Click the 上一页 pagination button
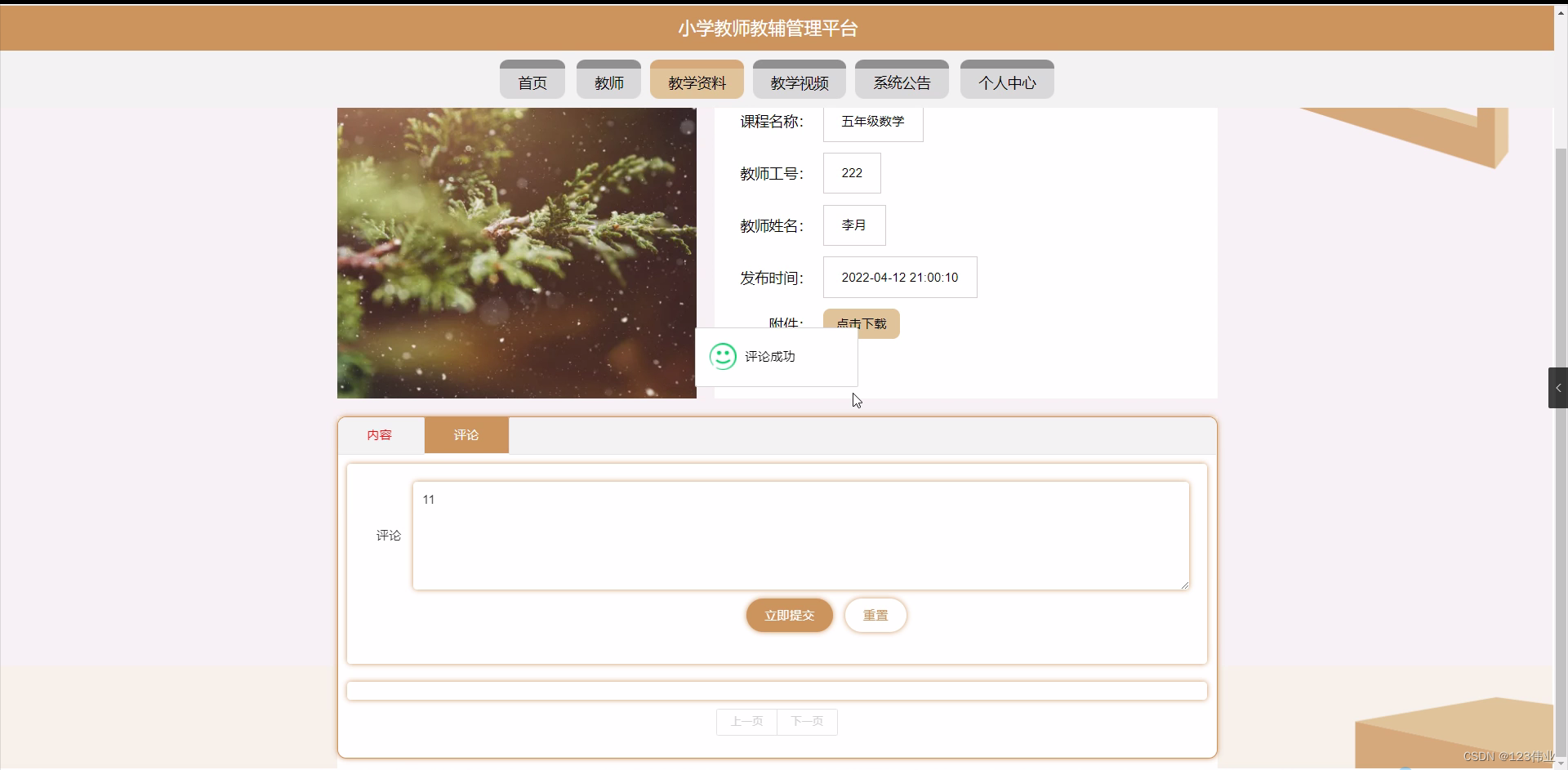 pos(746,721)
